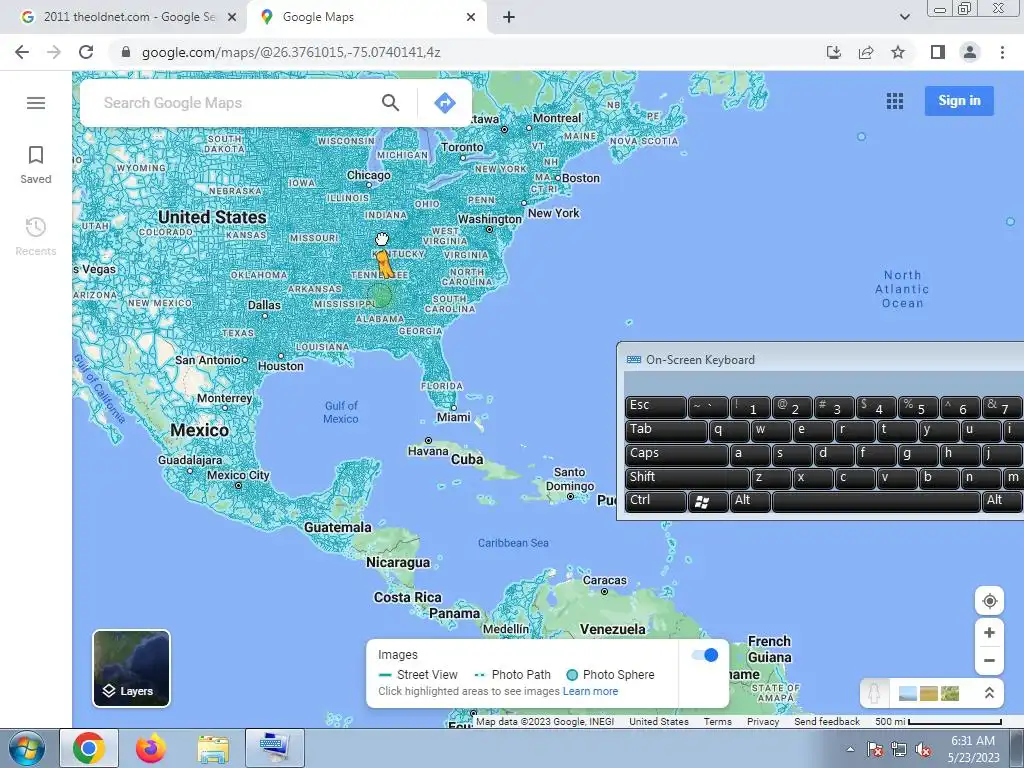Open Saved places in sidebar
The image size is (1024, 768).
coord(36,165)
